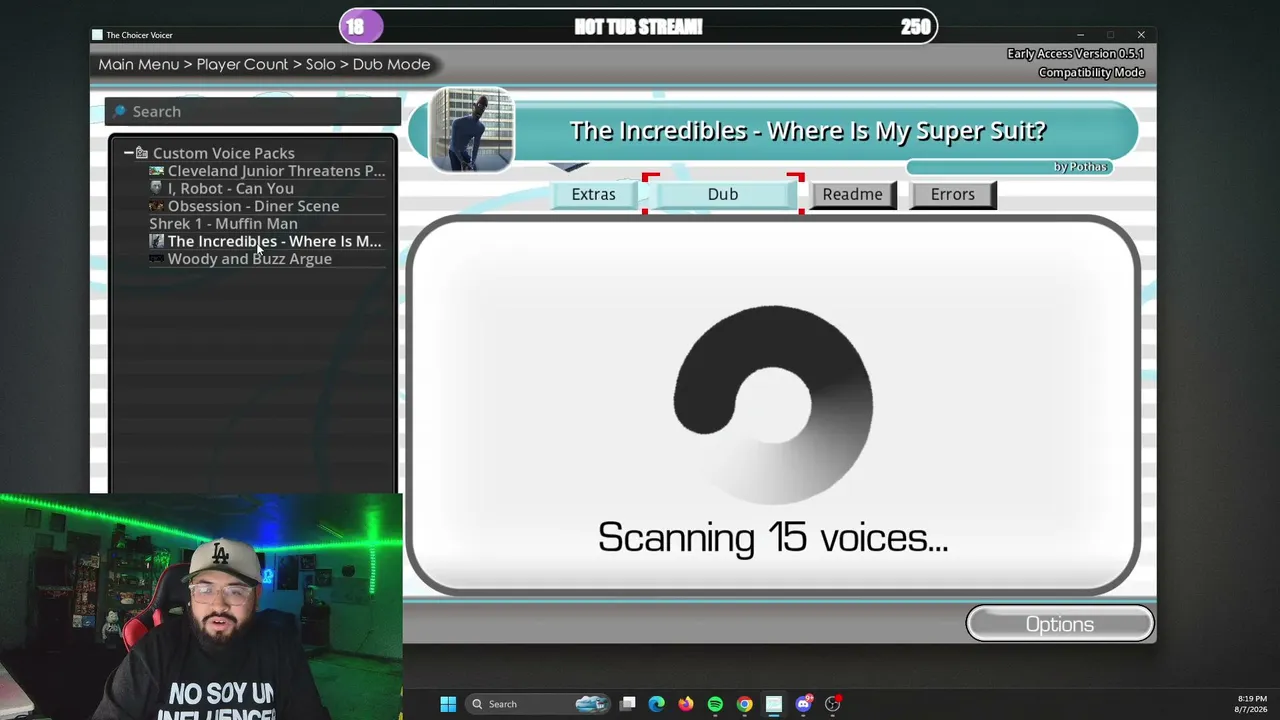The height and width of the screenshot is (720, 1280).
Task: Open the Windows Start menu
Action: tap(448, 704)
